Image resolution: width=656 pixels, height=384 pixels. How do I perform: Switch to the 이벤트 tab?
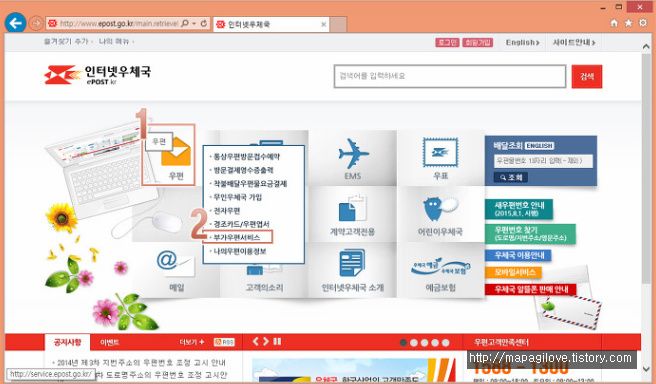(x=110, y=342)
